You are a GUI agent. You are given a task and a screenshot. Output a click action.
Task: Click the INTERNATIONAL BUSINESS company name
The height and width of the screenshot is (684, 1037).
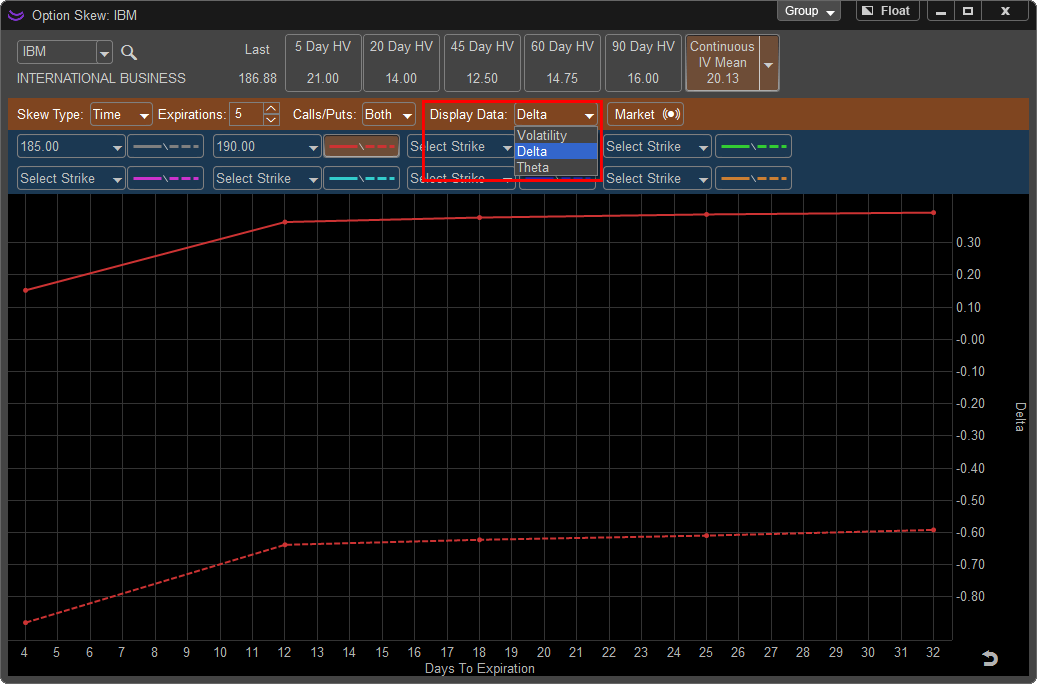(101, 78)
